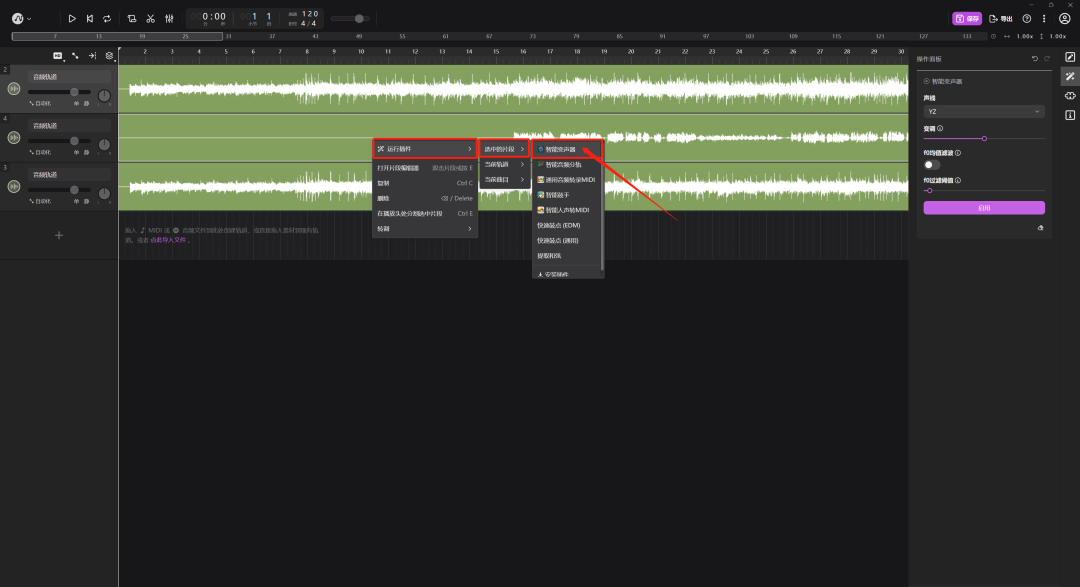The width and height of the screenshot is (1080, 587).
Task: Click the automation curve icon above tracks
Action: (75, 56)
